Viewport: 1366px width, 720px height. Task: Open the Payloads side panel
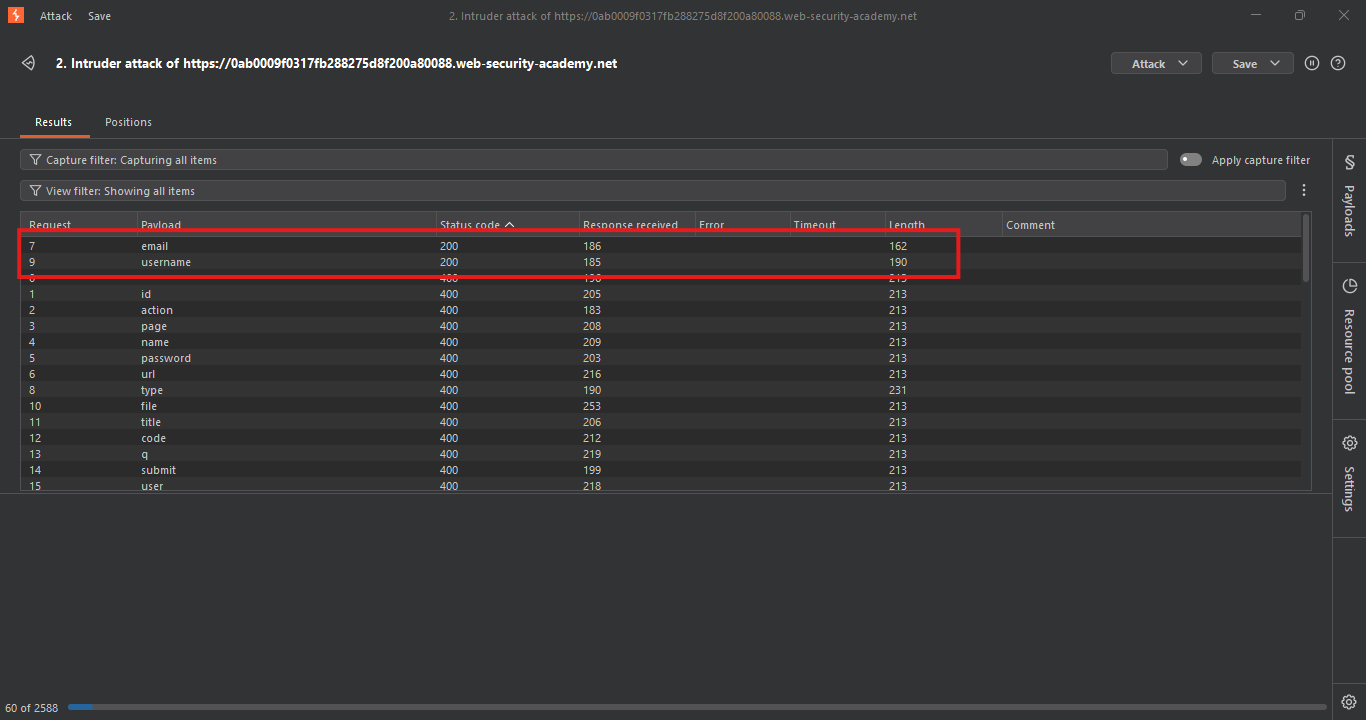[x=1349, y=197]
